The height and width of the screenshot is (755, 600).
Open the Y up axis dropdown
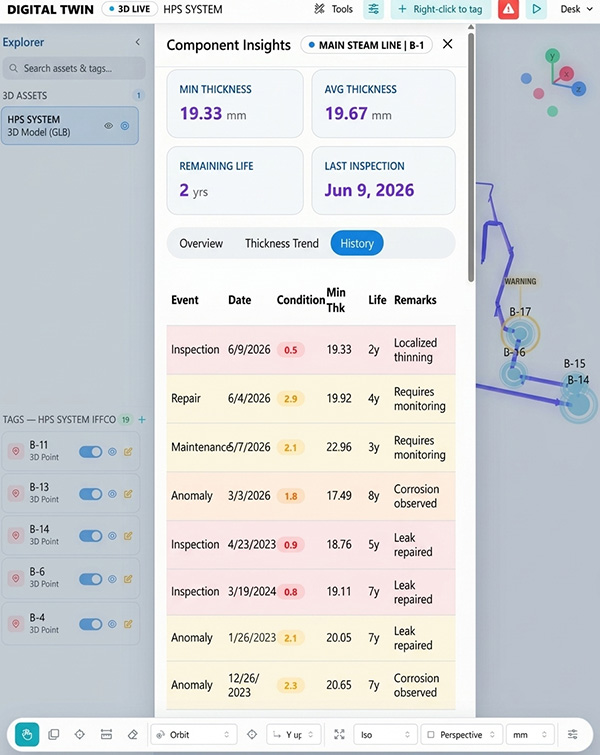pyautogui.click(x=293, y=734)
